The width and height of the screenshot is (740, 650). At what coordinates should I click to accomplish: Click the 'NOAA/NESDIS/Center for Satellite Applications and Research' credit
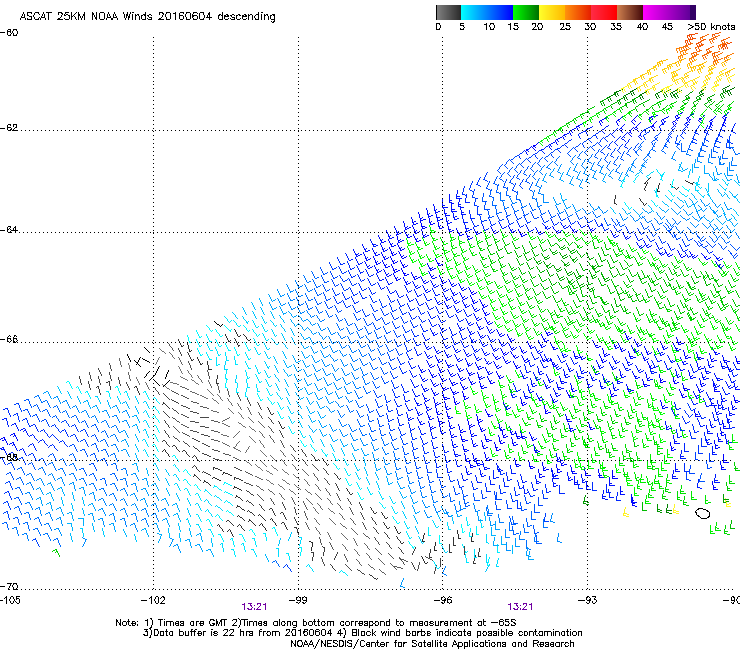[x=432, y=644]
